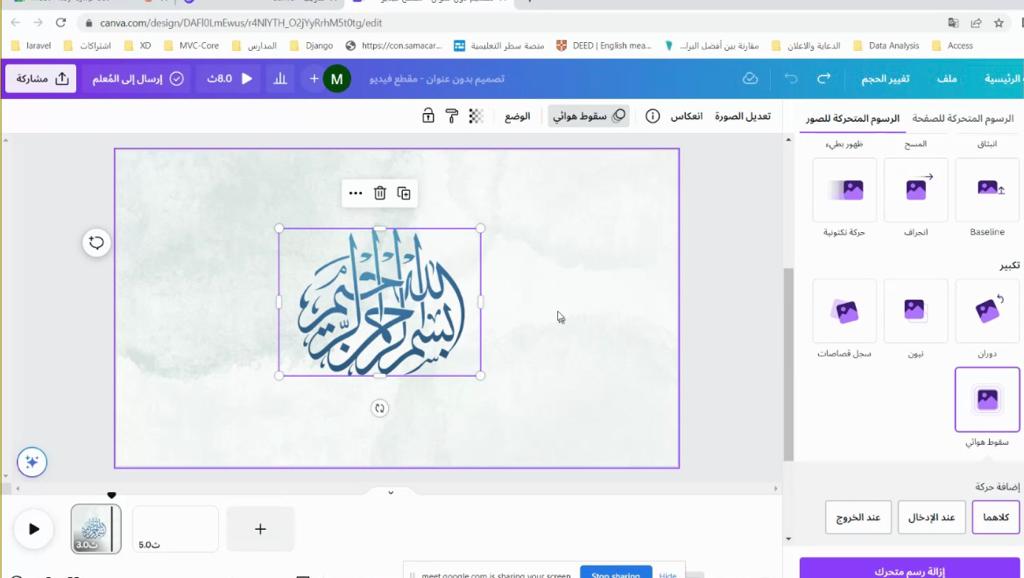Screen dimensions: 1024x578
Task: Click the timeline playhead marker
Action: pos(112,496)
